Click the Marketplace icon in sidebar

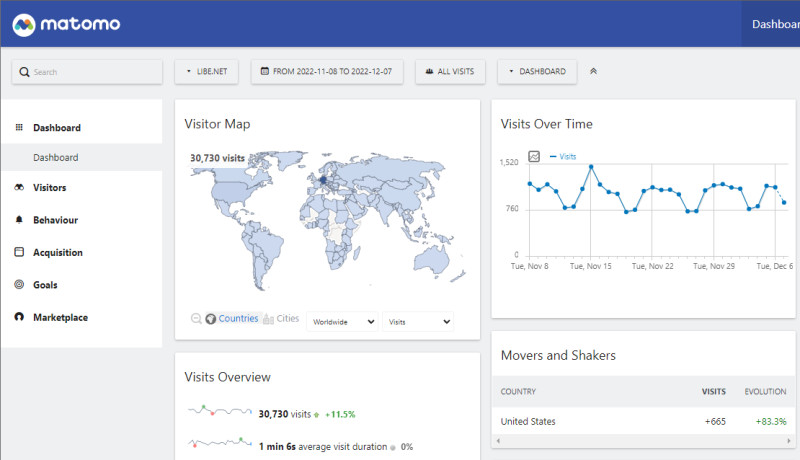point(19,318)
